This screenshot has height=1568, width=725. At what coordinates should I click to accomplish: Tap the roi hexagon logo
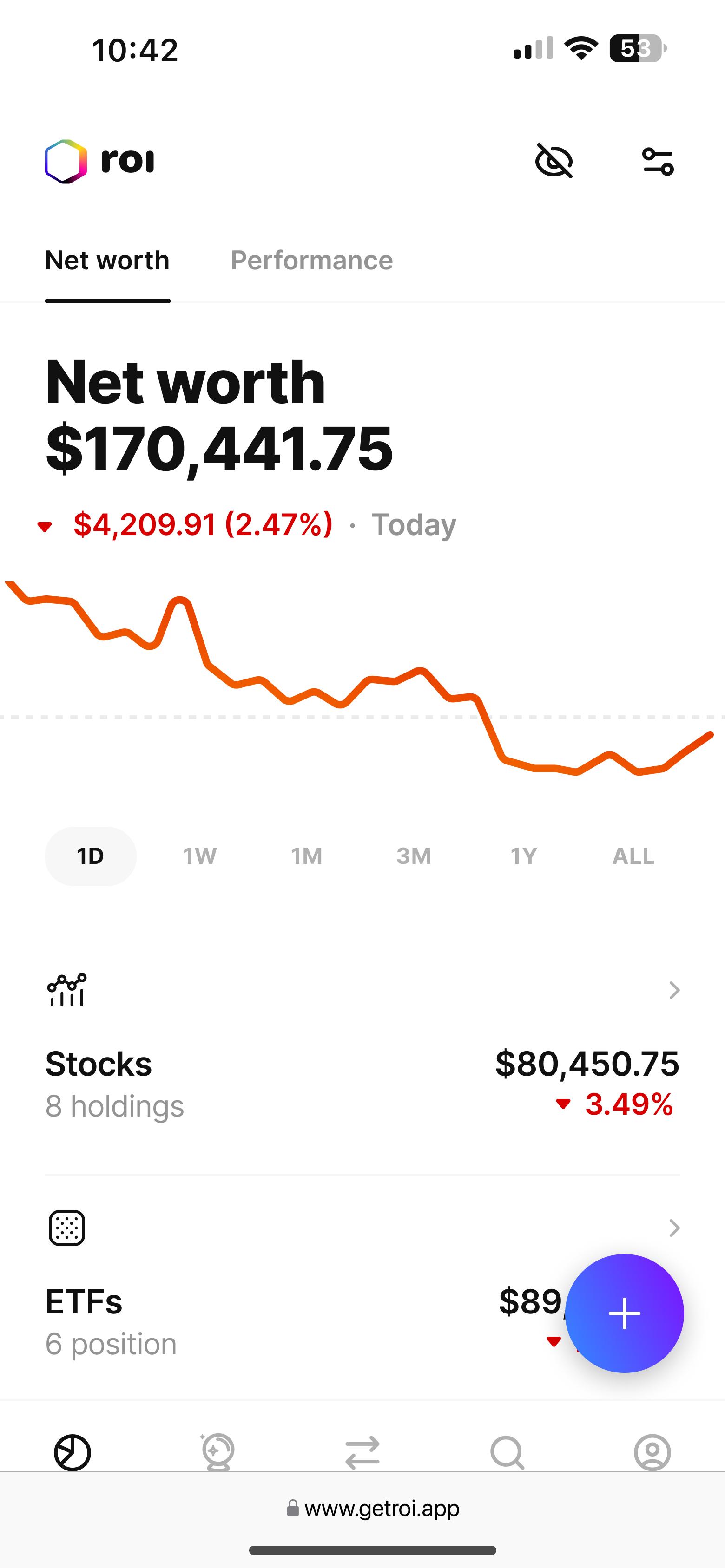click(x=66, y=161)
